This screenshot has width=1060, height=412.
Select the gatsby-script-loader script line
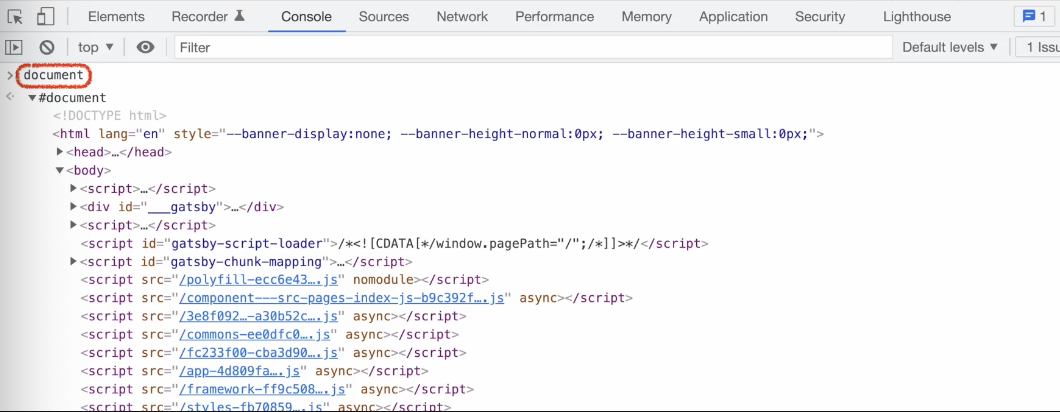click(x=394, y=243)
